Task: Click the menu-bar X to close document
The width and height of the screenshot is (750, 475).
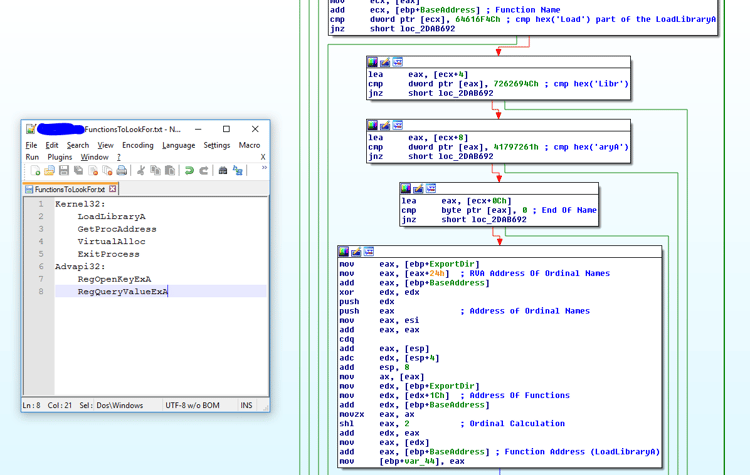Action: tap(263, 157)
